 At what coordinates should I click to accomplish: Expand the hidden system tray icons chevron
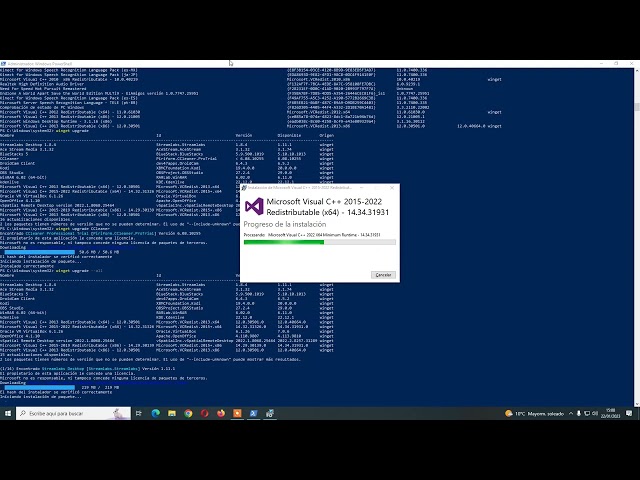[571, 413]
